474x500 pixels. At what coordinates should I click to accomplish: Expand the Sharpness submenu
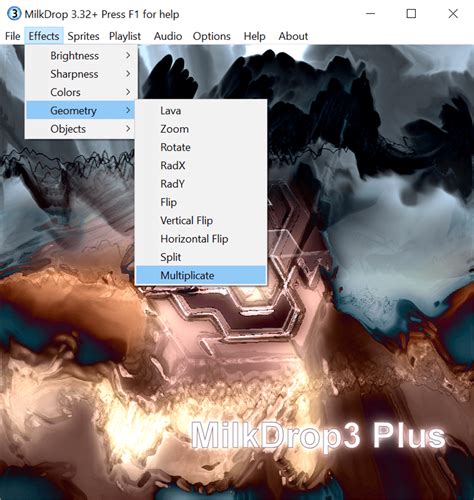click(x=80, y=74)
